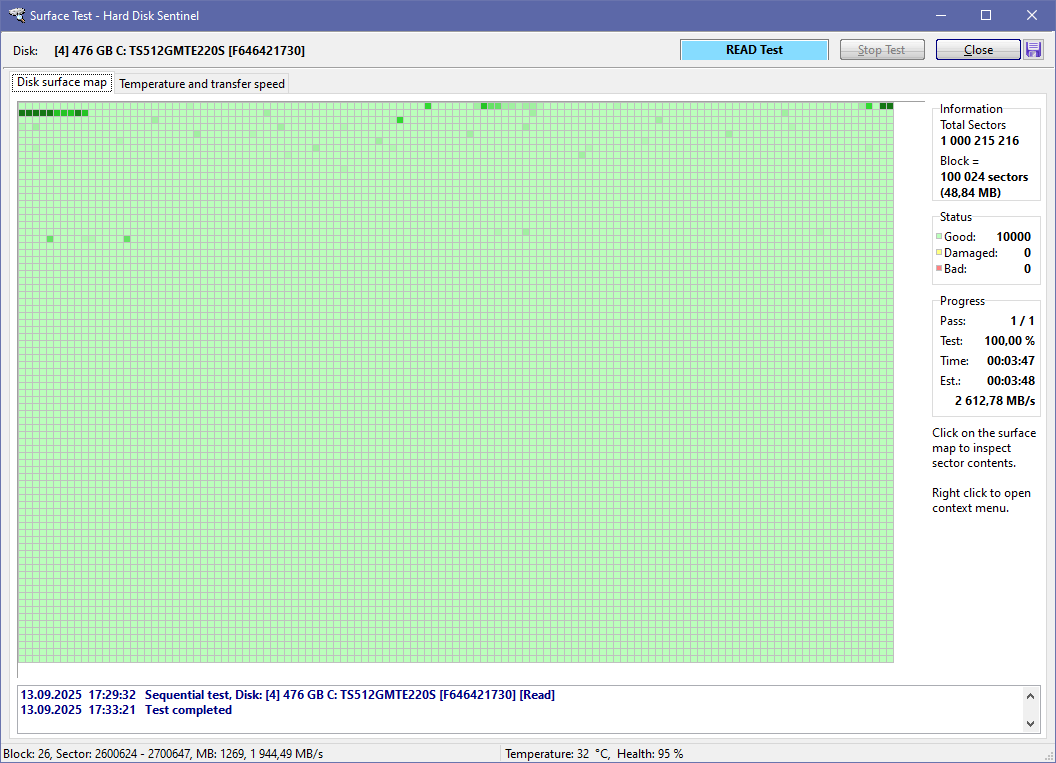The width and height of the screenshot is (1056, 763).
Task: Select the Disk surface map tab
Action: click(x=60, y=82)
